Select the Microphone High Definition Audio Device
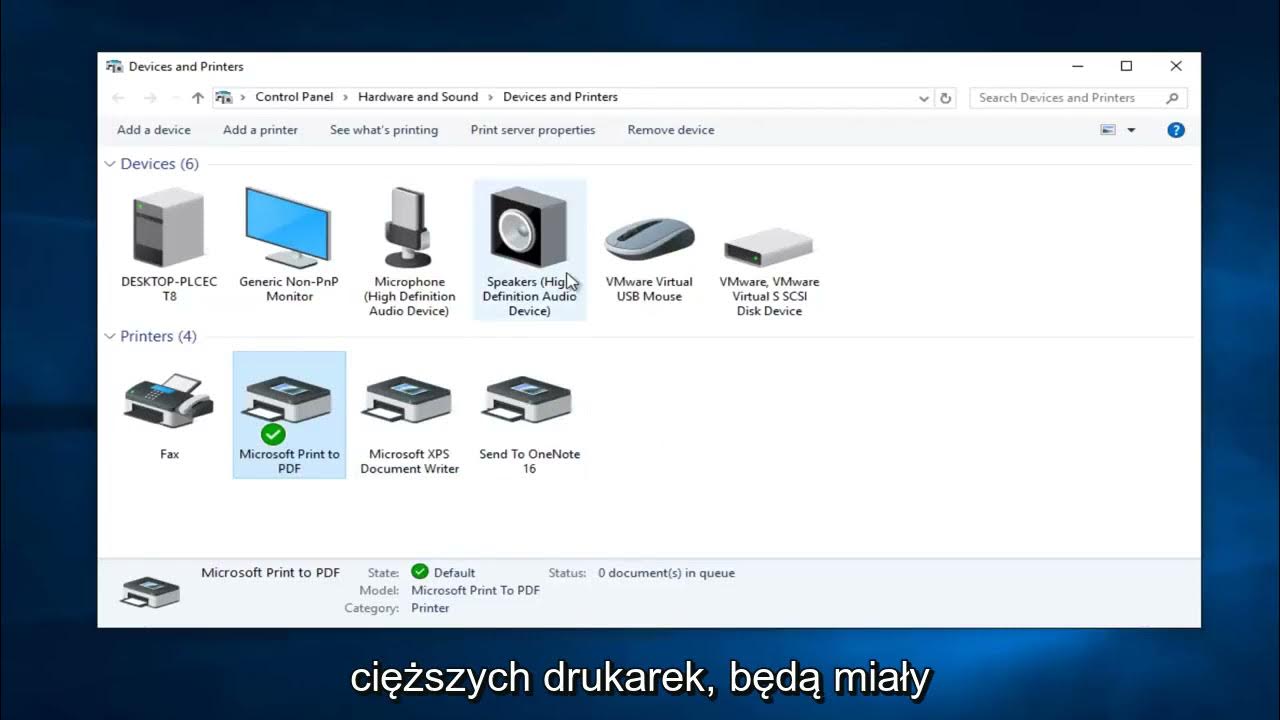This screenshot has height=720, width=1280. pyautogui.click(x=409, y=251)
